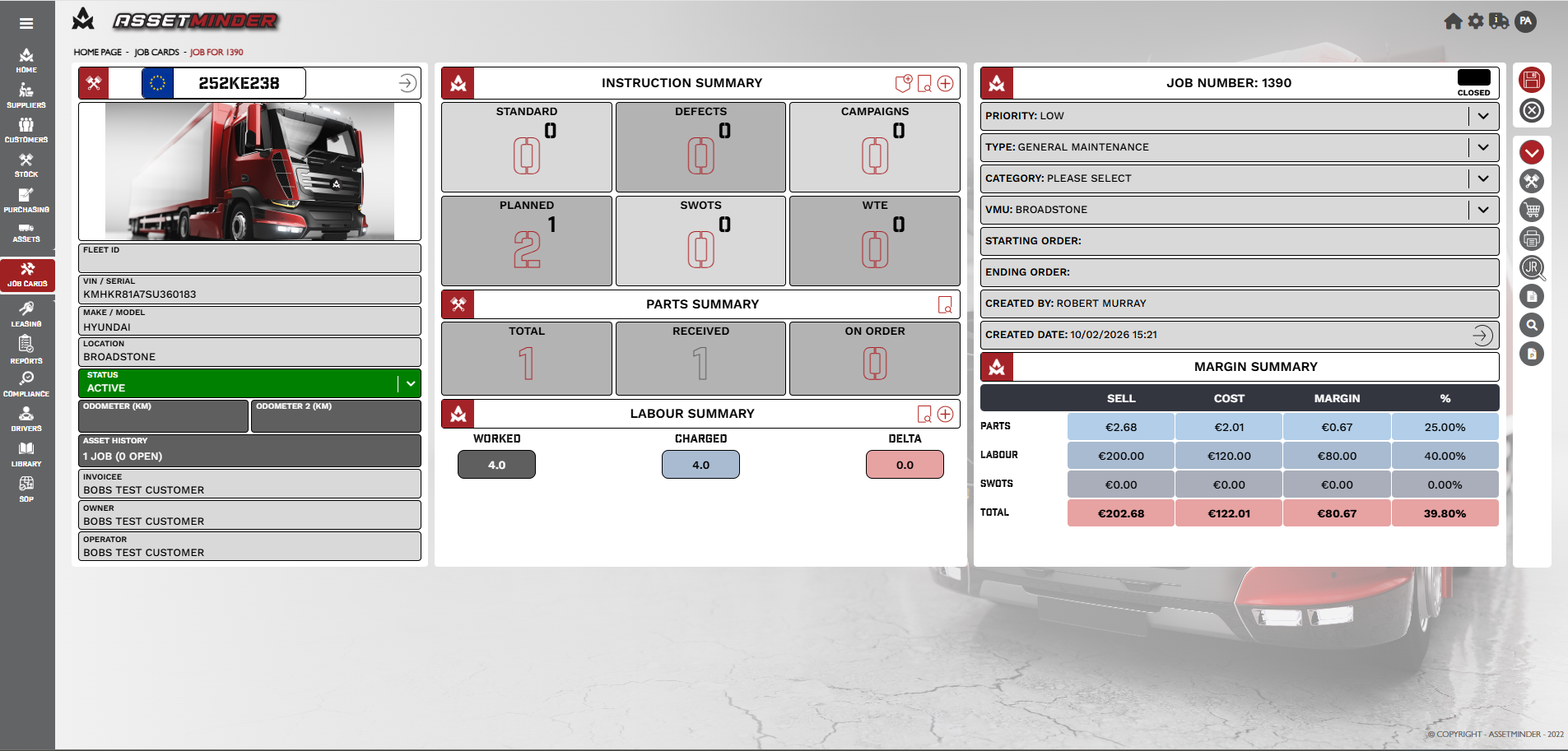Click the truck vehicle image thumbnail

pyautogui.click(x=249, y=171)
